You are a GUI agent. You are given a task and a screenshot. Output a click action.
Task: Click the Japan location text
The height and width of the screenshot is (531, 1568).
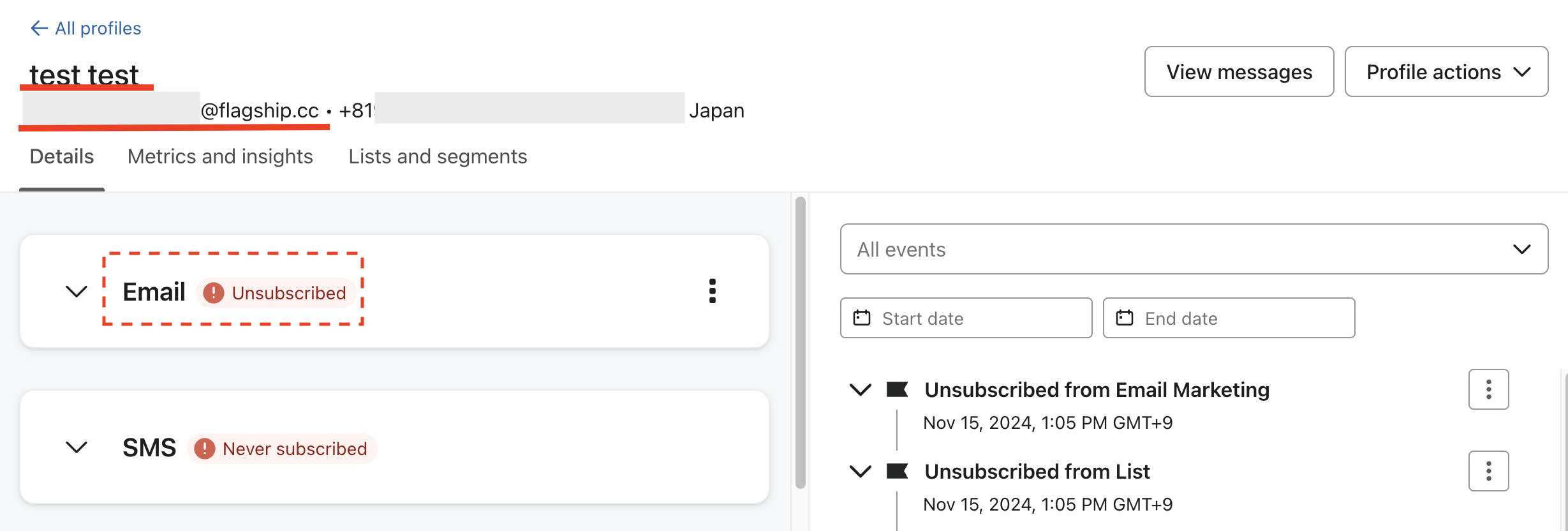(716, 110)
